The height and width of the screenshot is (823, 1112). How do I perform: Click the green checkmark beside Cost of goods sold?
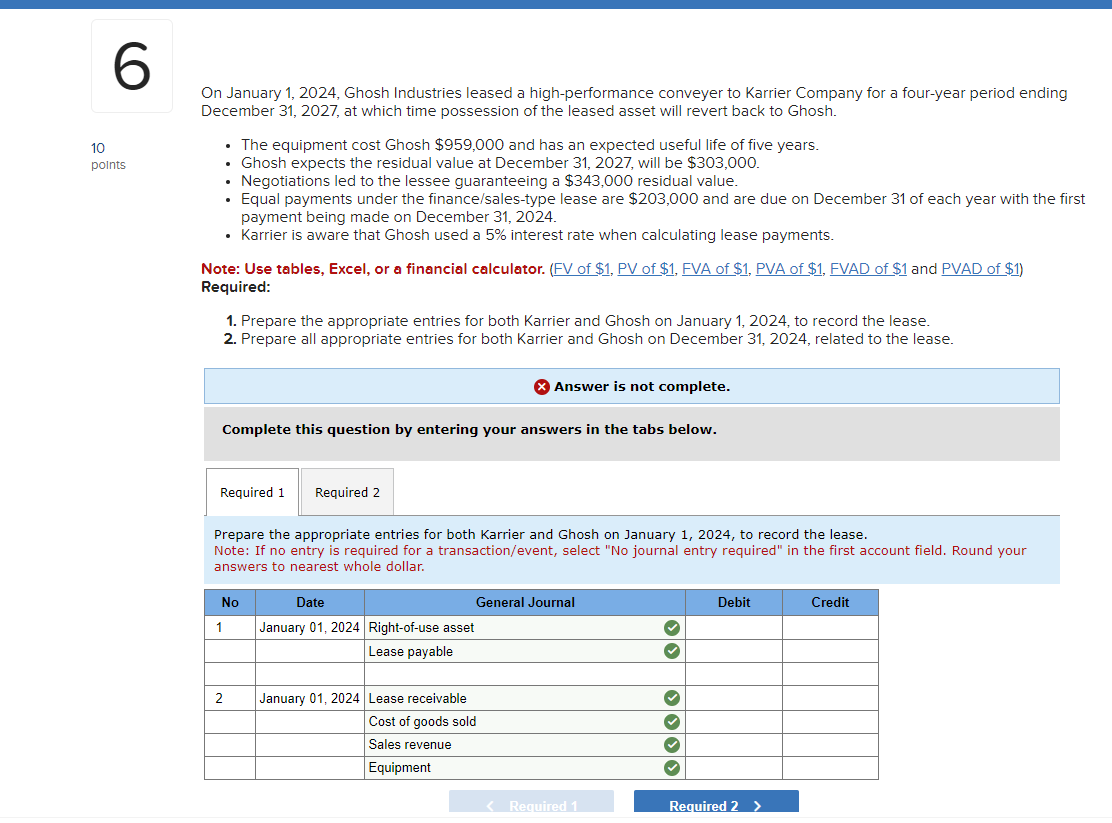tap(671, 721)
